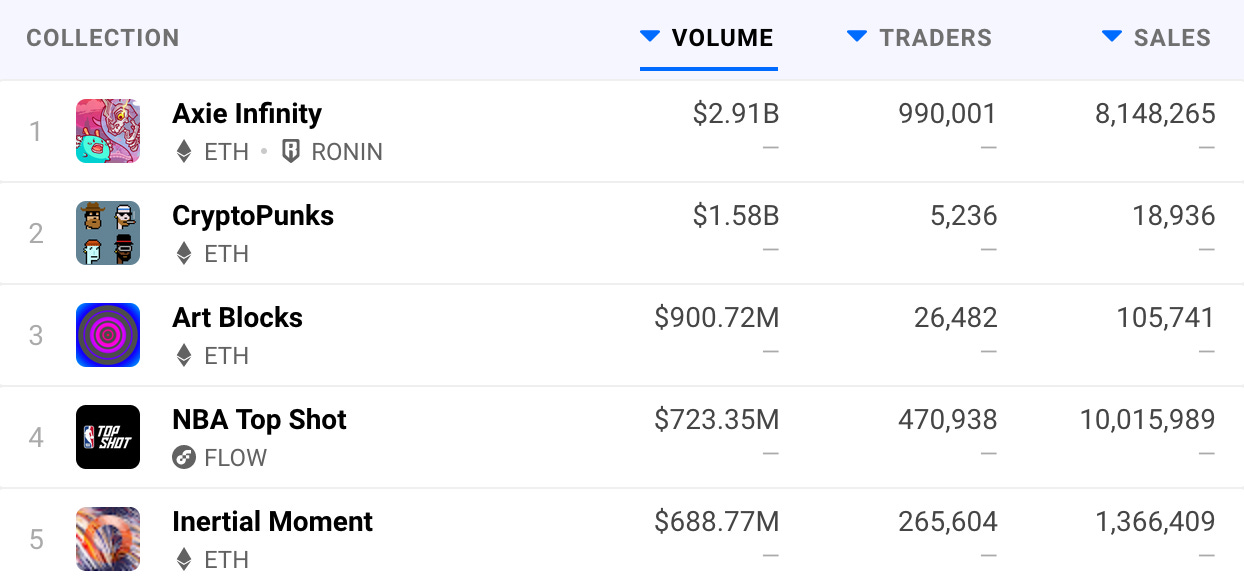Click the 8,148,265 sales value

tap(1156, 114)
